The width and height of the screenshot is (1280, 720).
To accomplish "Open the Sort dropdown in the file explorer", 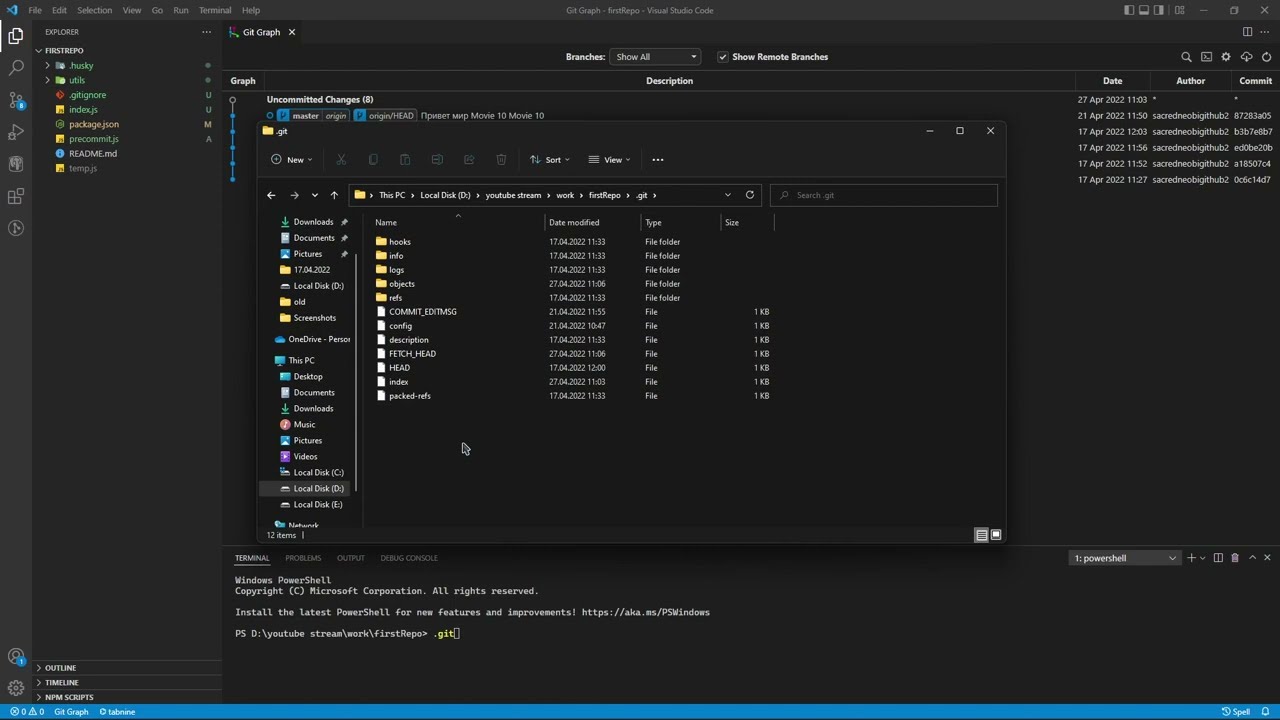I will (x=549, y=160).
